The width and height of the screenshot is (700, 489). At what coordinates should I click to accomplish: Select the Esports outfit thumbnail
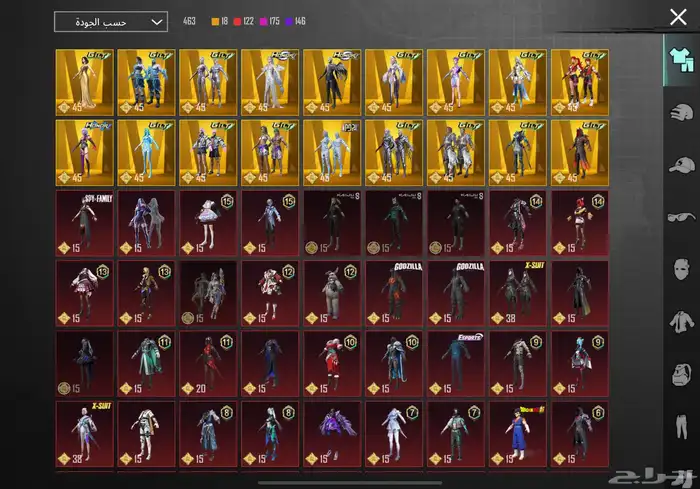pos(458,362)
